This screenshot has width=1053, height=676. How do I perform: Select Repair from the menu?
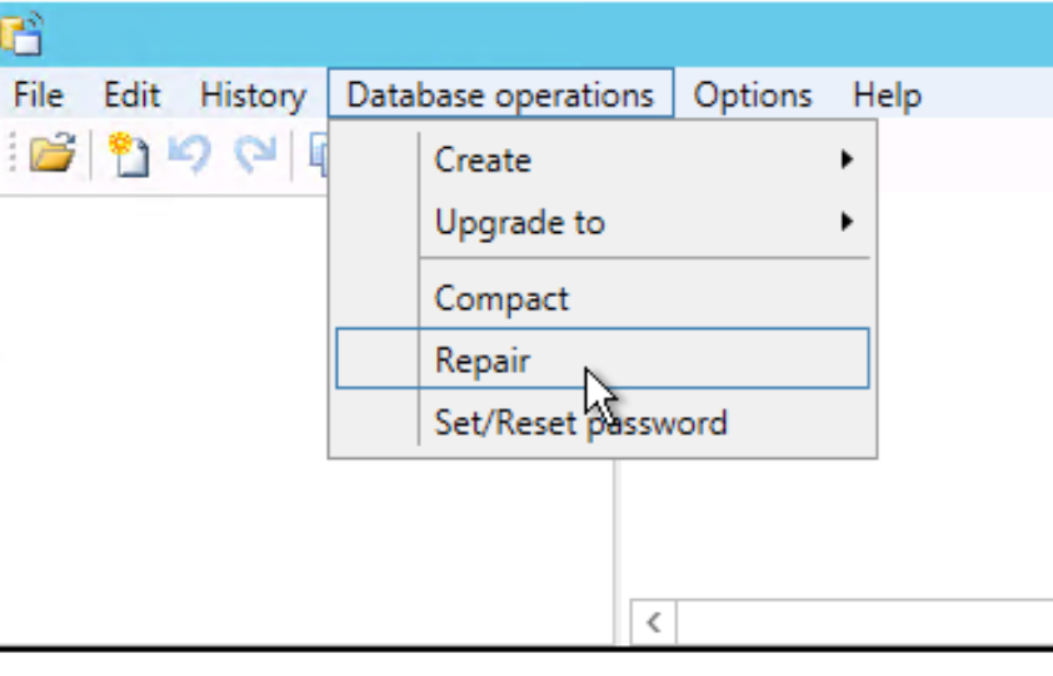coord(484,360)
